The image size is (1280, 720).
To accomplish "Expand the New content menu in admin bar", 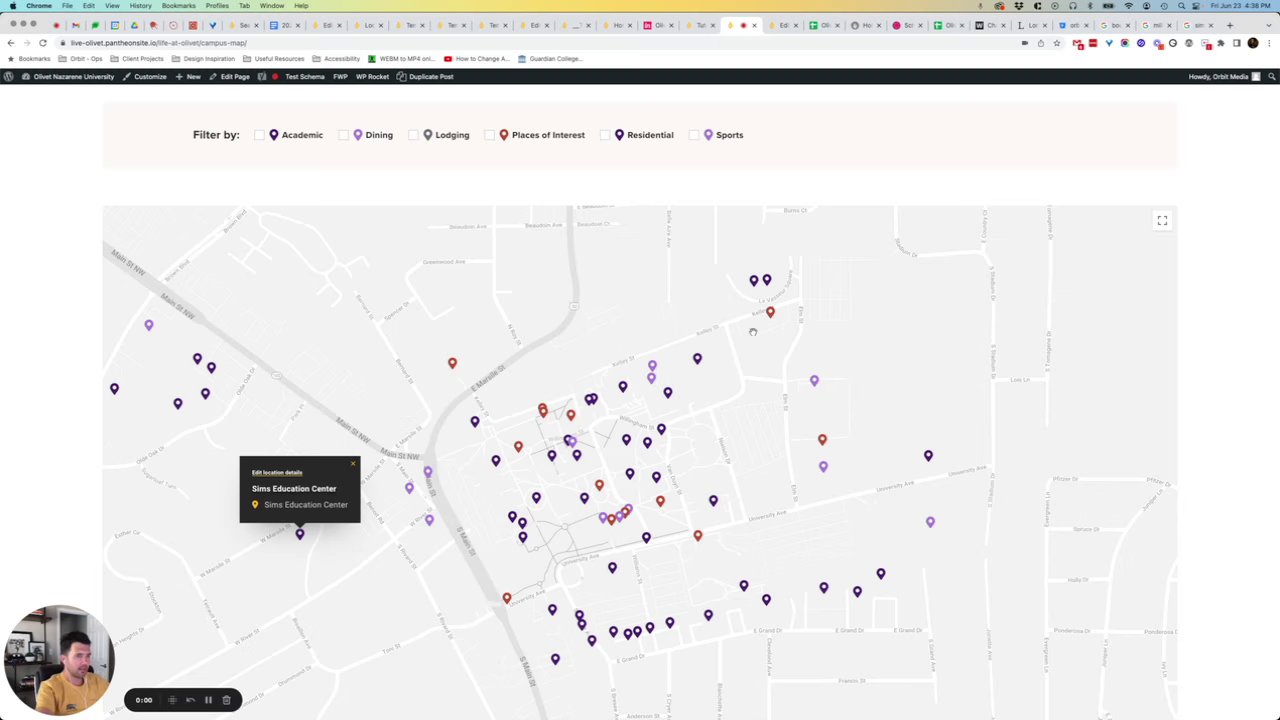I will point(188,77).
